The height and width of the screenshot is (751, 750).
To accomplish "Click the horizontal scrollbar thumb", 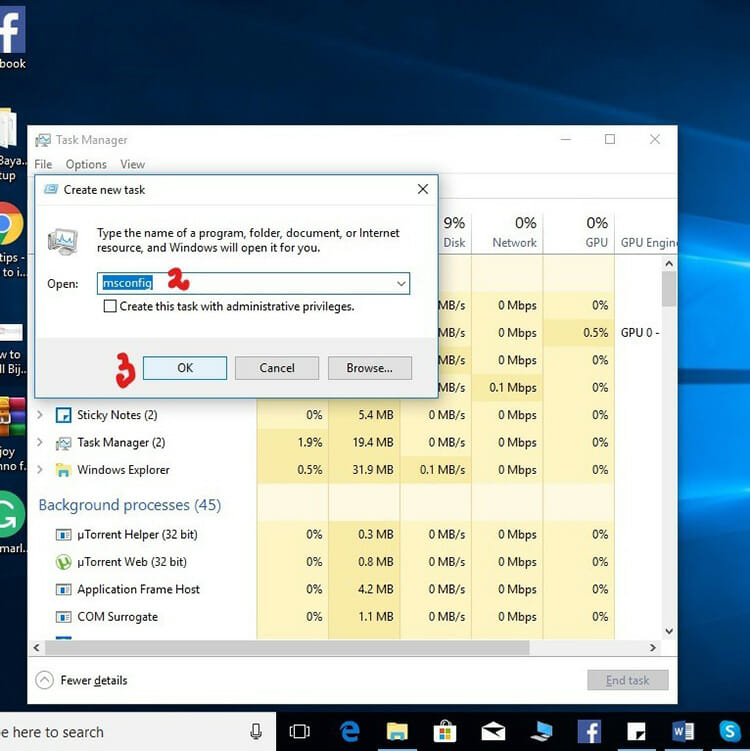I will [x=287, y=648].
